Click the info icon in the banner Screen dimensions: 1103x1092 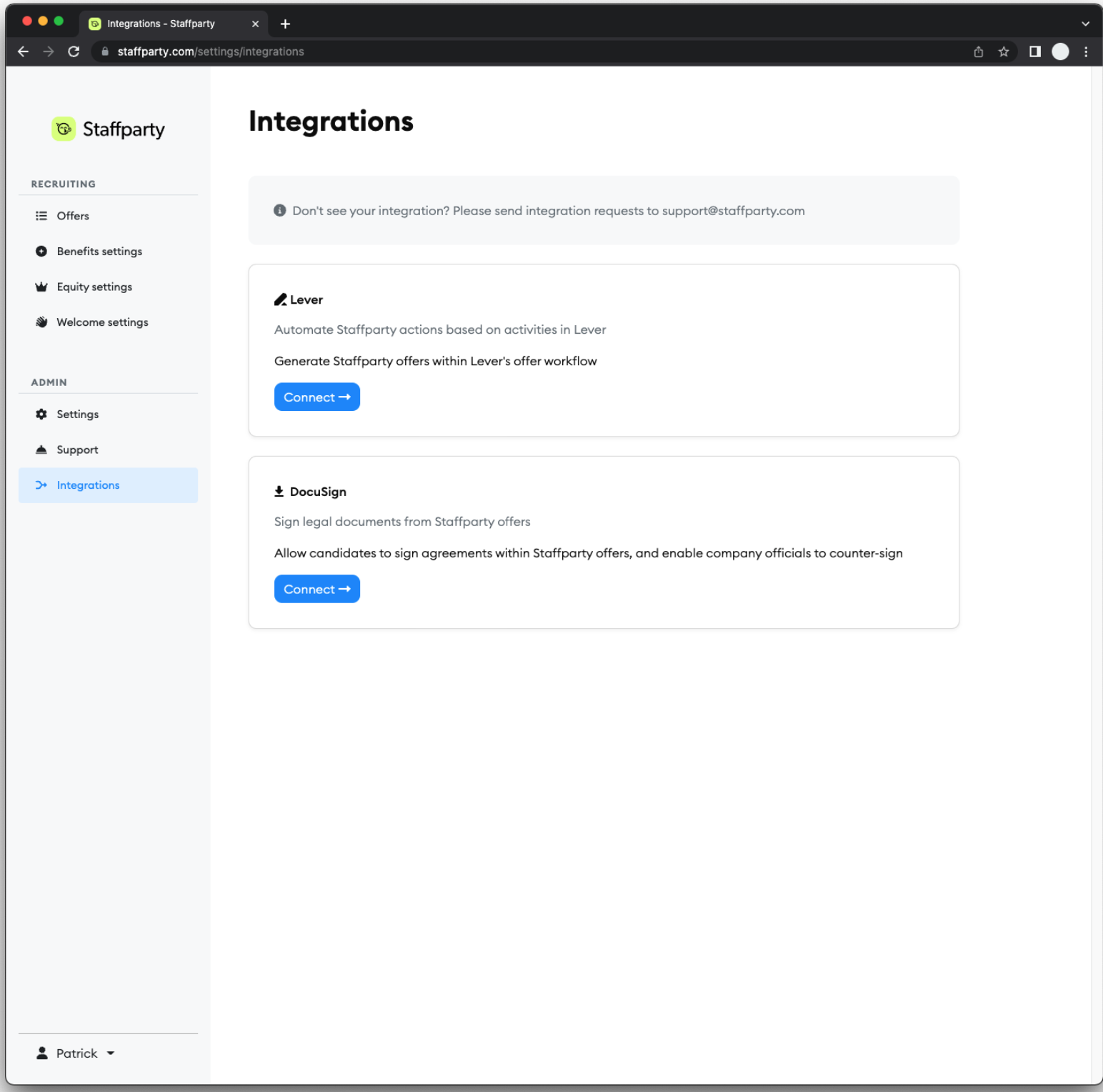[279, 210]
